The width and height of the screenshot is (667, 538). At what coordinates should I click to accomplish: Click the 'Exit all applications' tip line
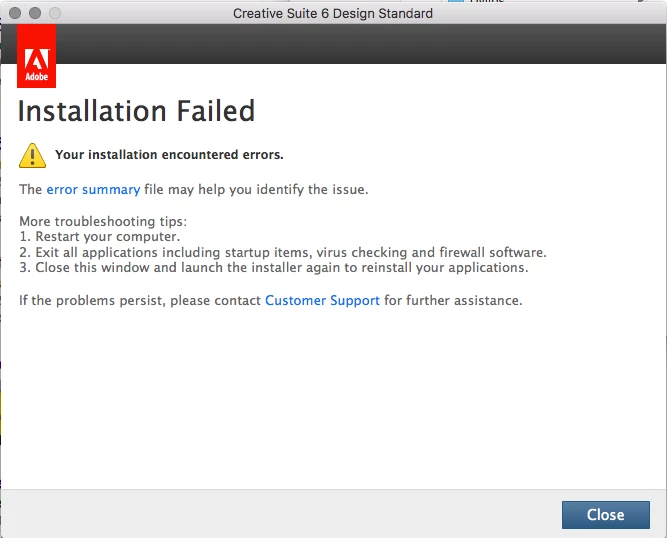pyautogui.click(x=283, y=252)
